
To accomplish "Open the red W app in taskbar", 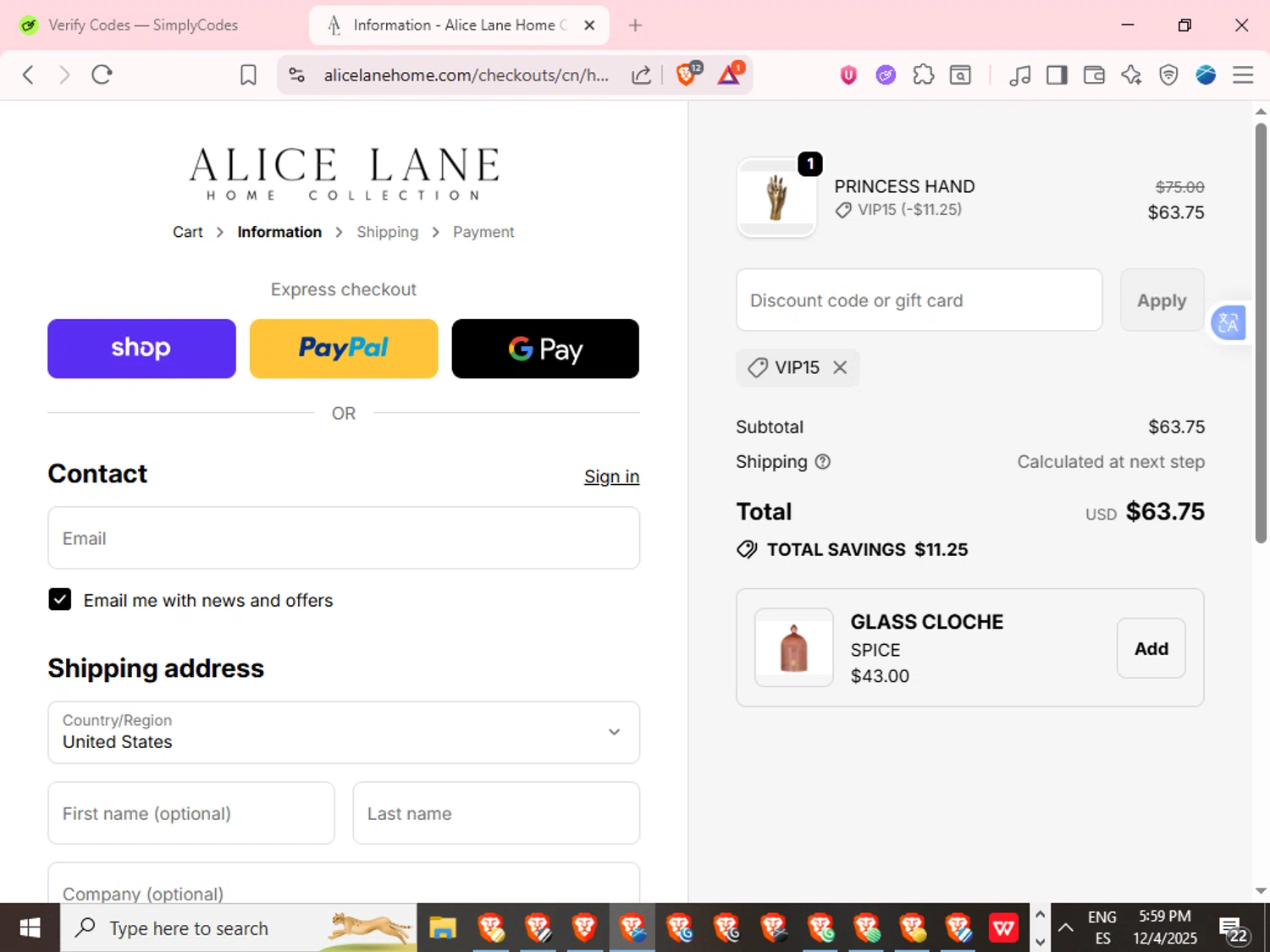I will (1003, 928).
